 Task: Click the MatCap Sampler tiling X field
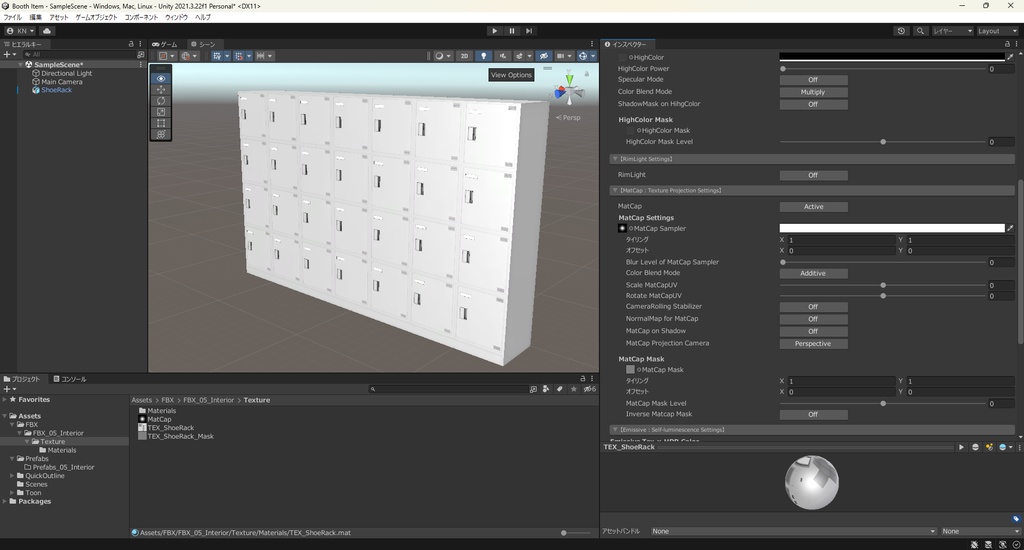coord(840,240)
